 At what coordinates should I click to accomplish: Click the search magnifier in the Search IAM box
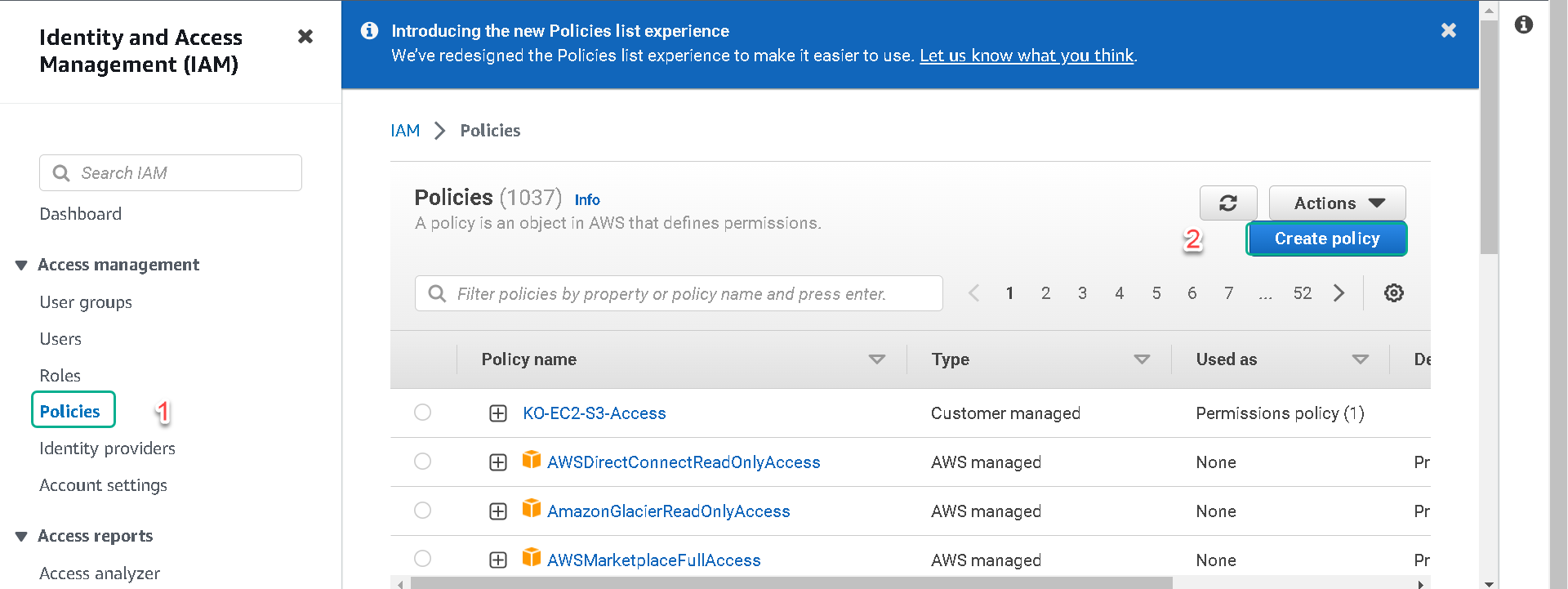pos(61,173)
